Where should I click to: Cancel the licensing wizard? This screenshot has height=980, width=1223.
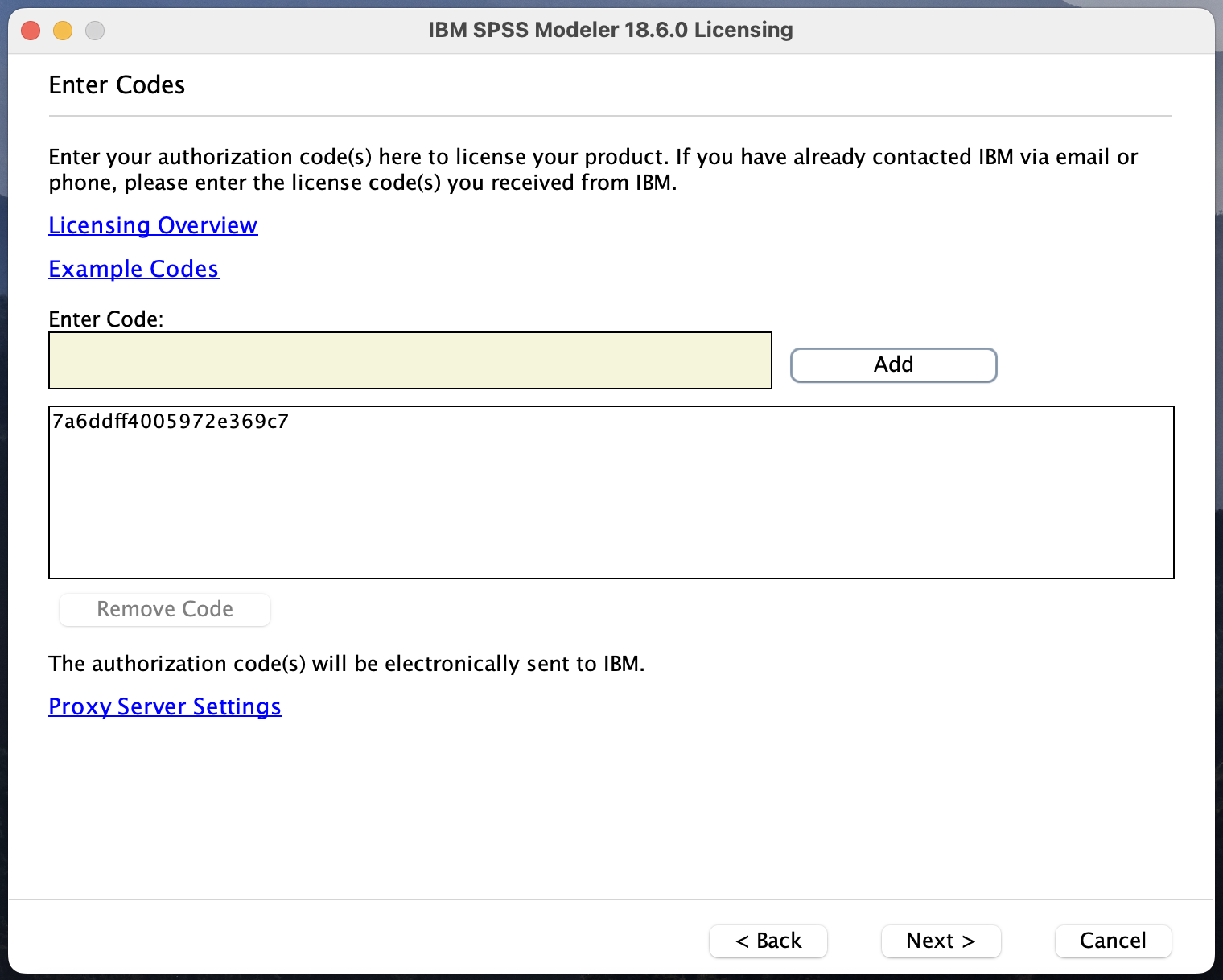[x=1114, y=941]
